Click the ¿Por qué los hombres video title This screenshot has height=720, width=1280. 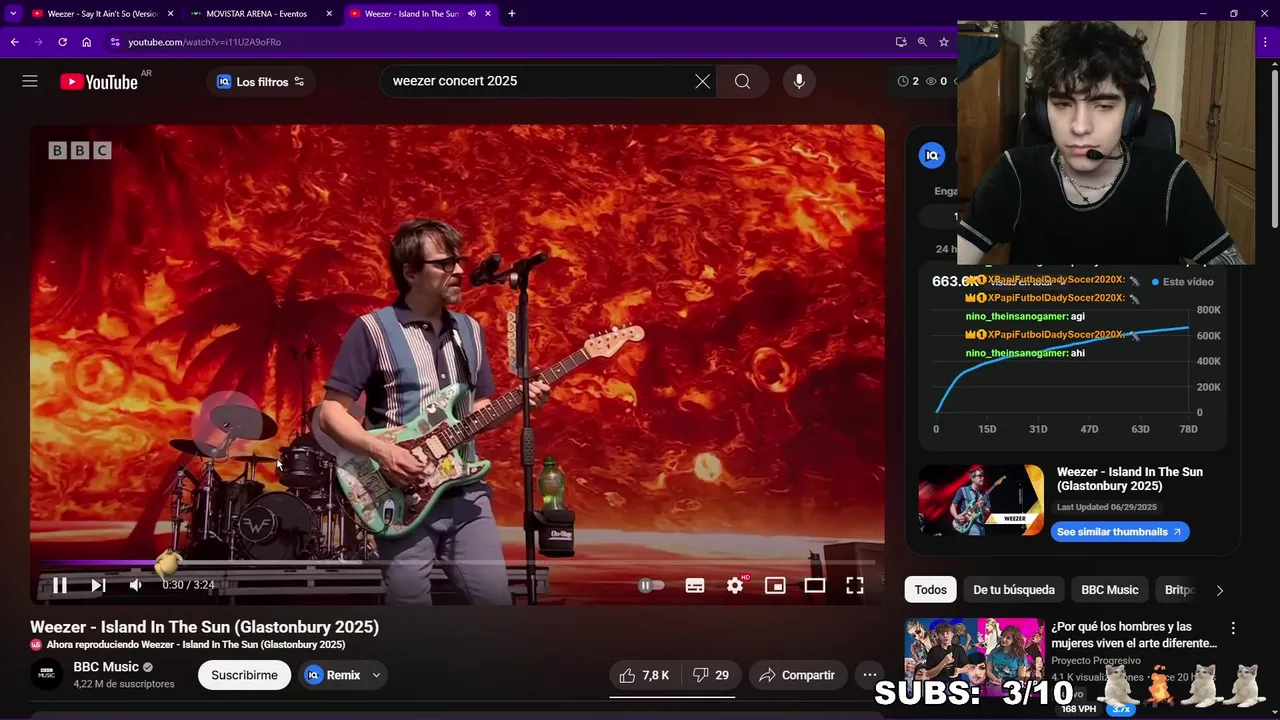[1134, 635]
